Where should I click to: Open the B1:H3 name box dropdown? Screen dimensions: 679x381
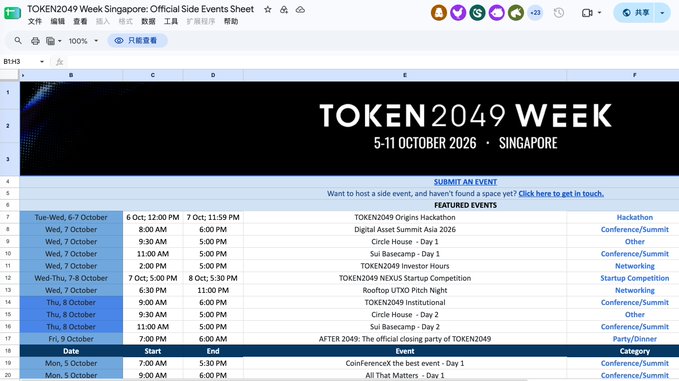click(x=42, y=61)
